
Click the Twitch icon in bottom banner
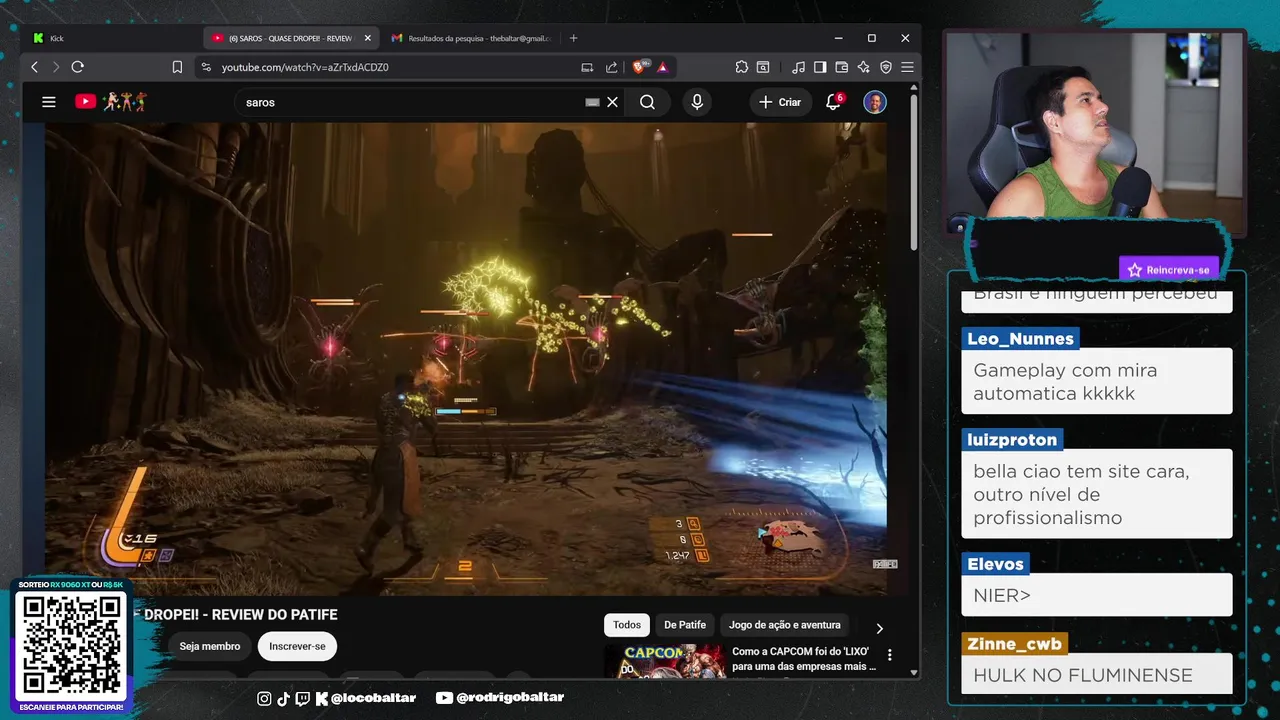(x=303, y=698)
